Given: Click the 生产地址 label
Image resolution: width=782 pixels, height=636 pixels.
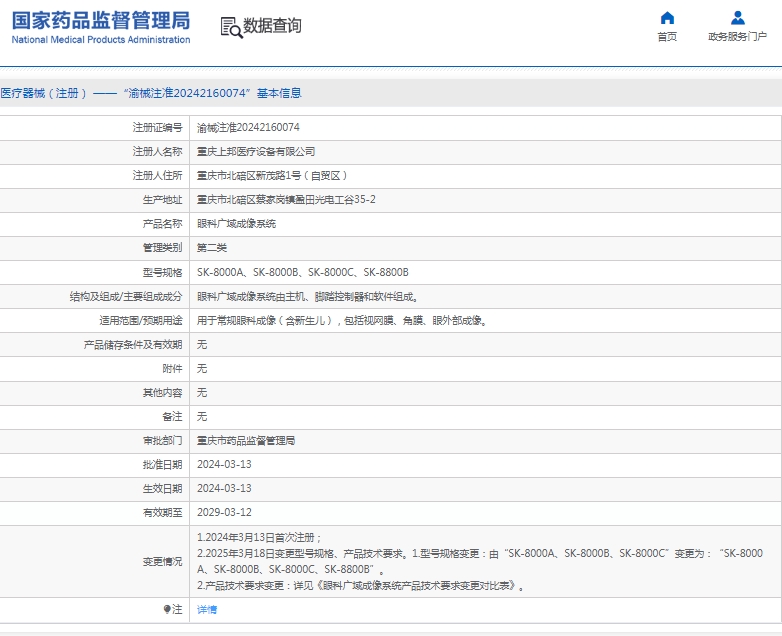Looking at the screenshot, I should (x=163, y=200).
